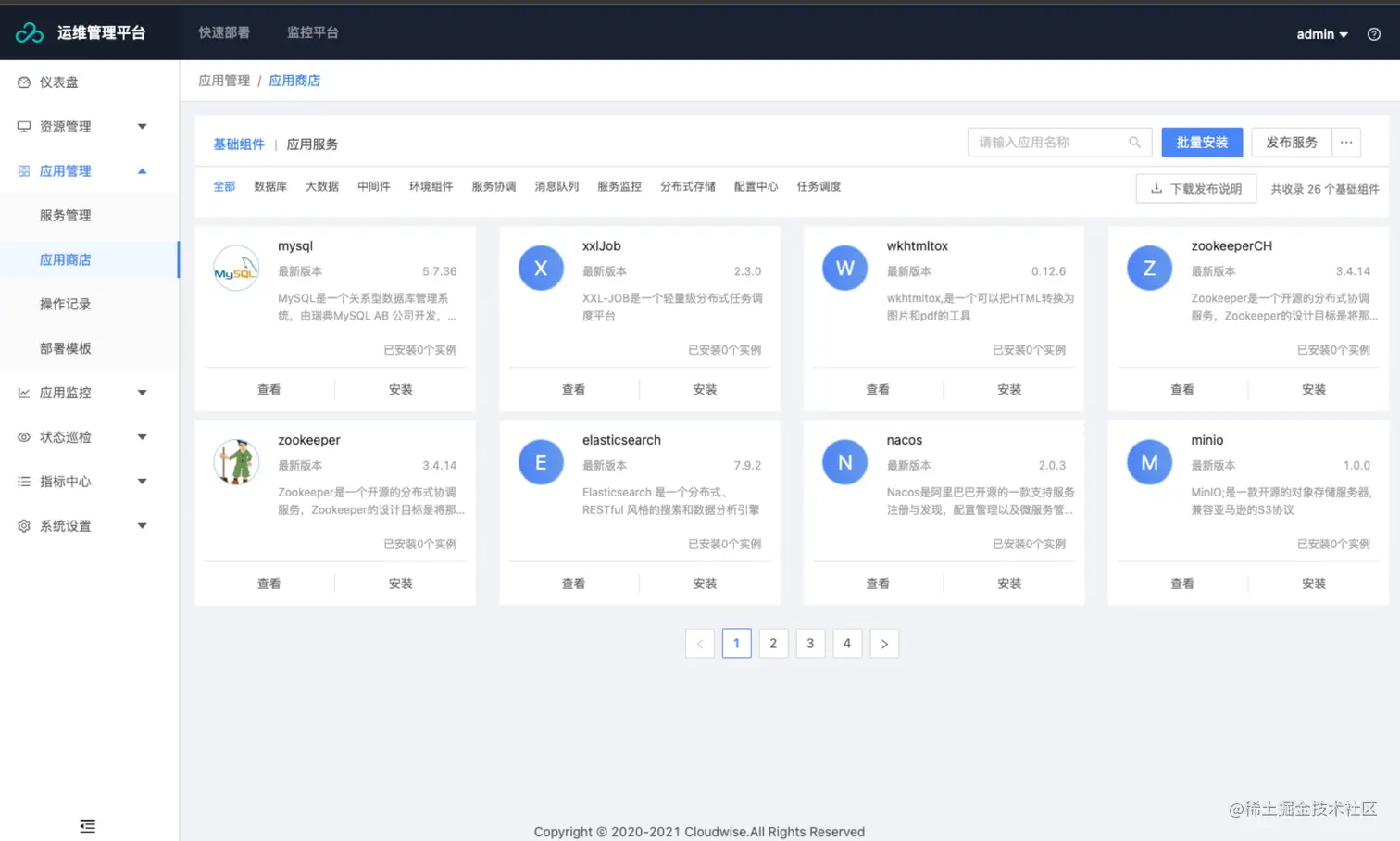This screenshot has width=1400, height=841.
Task: Click 应用管理 breadcrumb link
Action: pyautogui.click(x=224, y=81)
